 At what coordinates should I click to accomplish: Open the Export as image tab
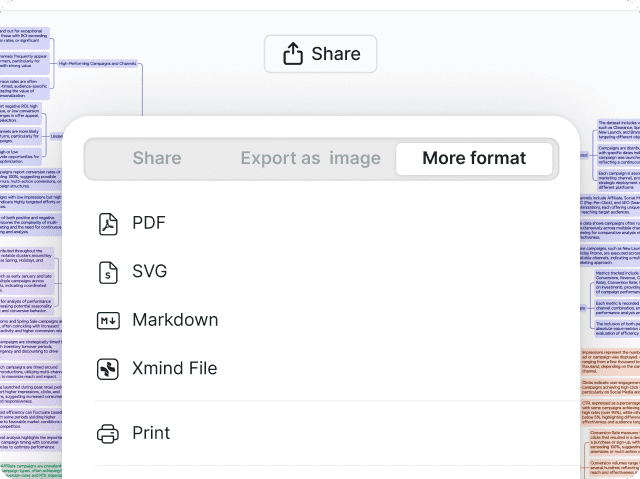click(310, 158)
